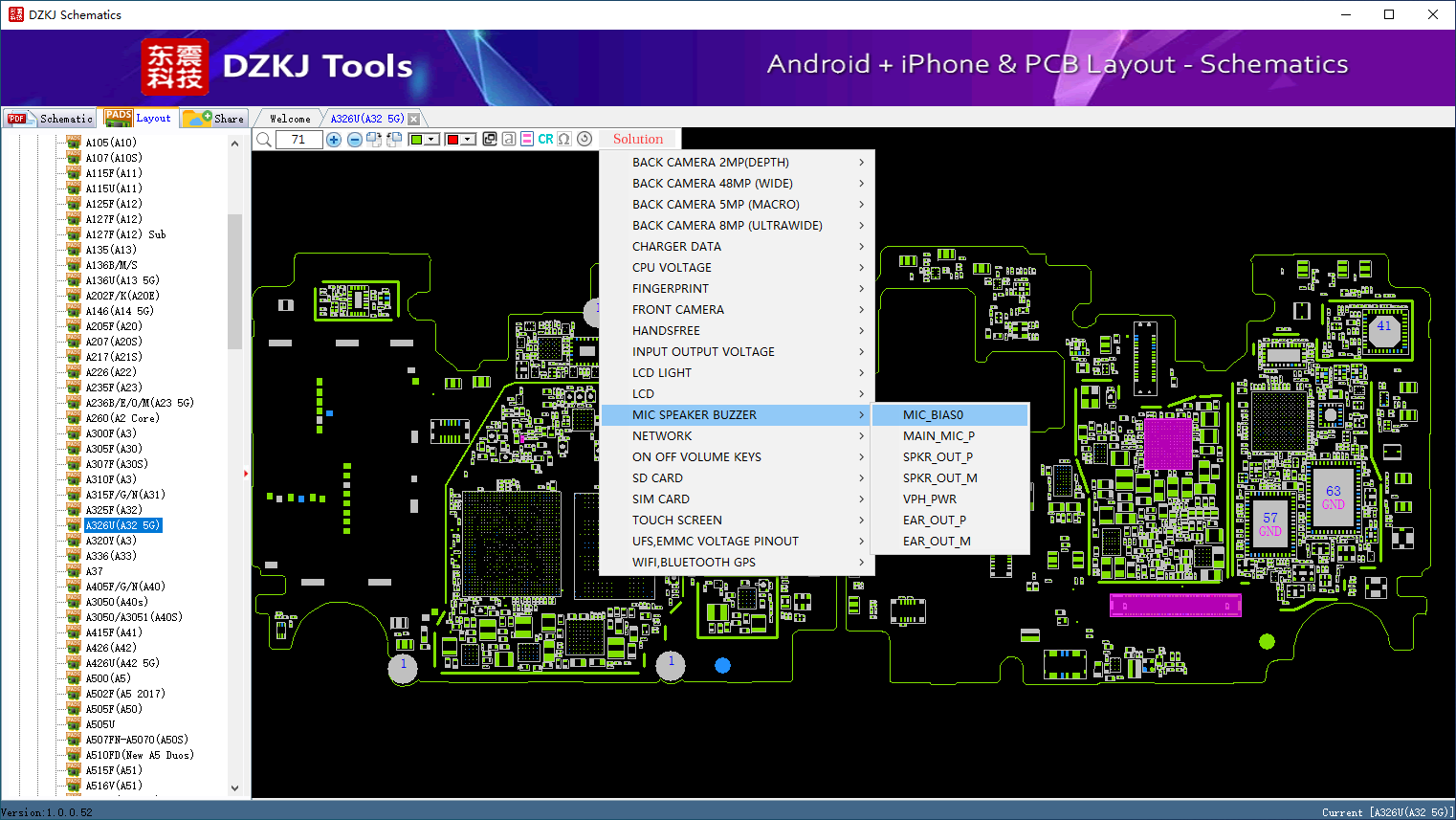The image size is (1456, 820).
Task: Click the PADS icon beside A515F(A51)
Action: point(74,770)
